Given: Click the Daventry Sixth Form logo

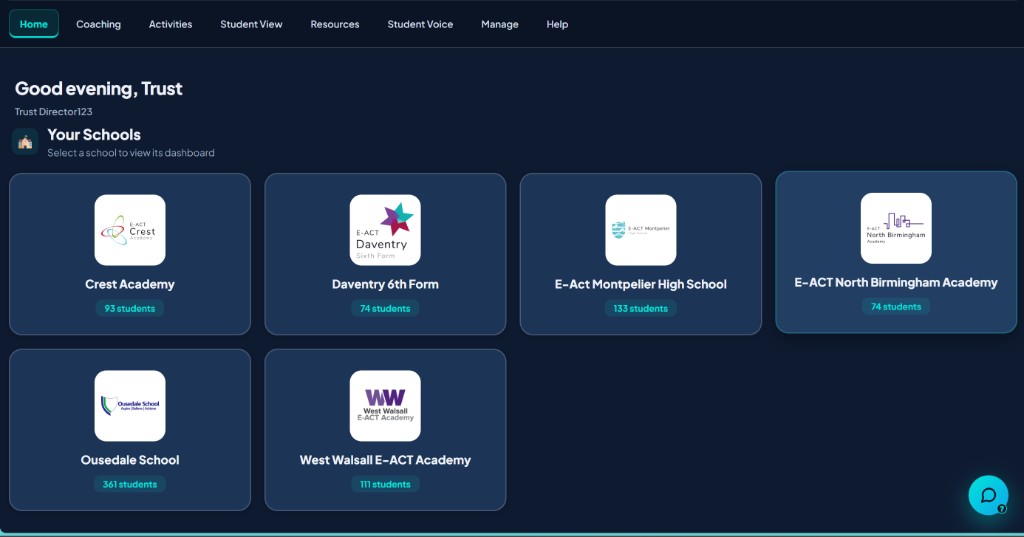Looking at the screenshot, I should click(385, 230).
